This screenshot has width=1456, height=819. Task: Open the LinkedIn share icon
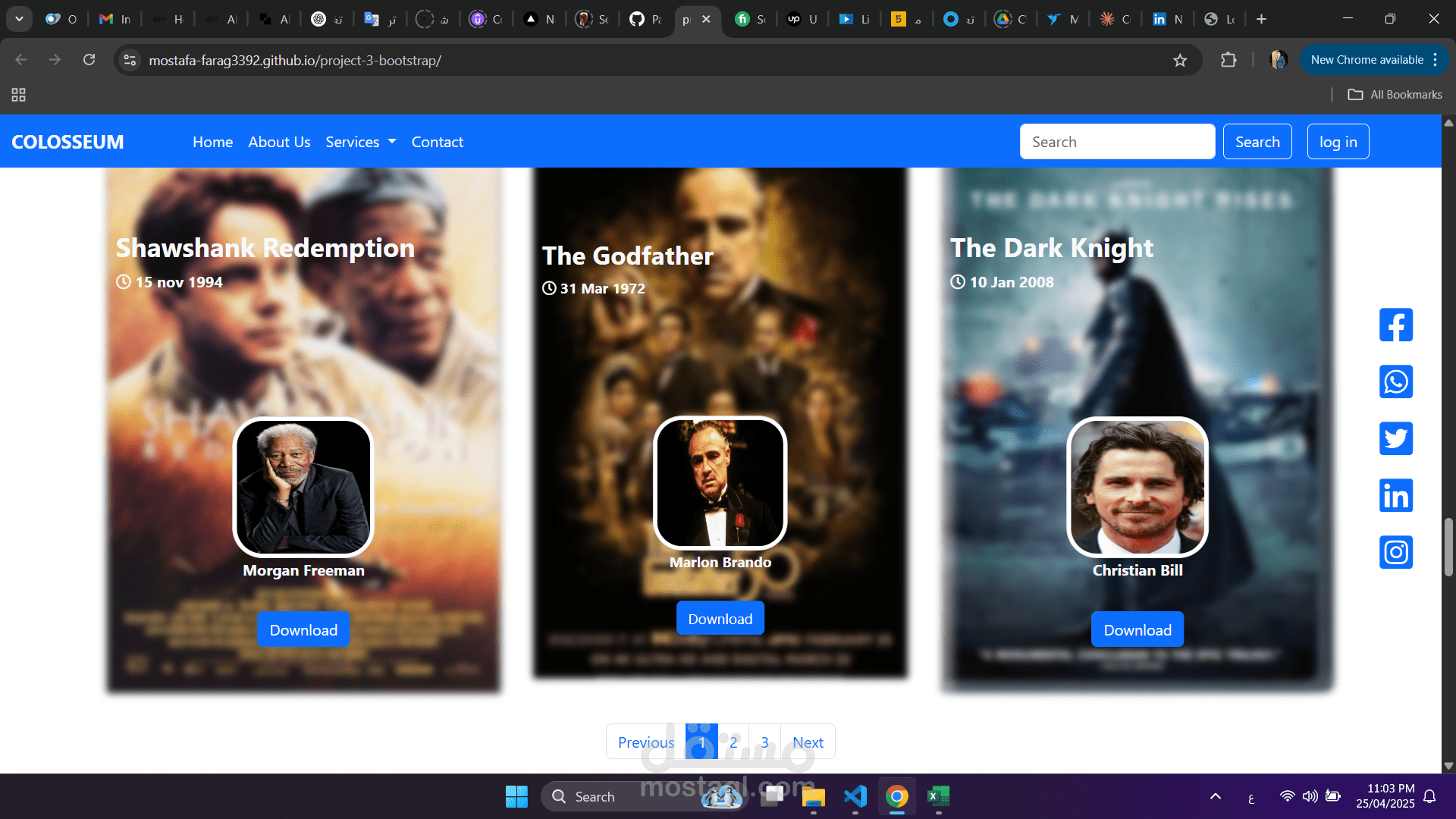(1395, 495)
